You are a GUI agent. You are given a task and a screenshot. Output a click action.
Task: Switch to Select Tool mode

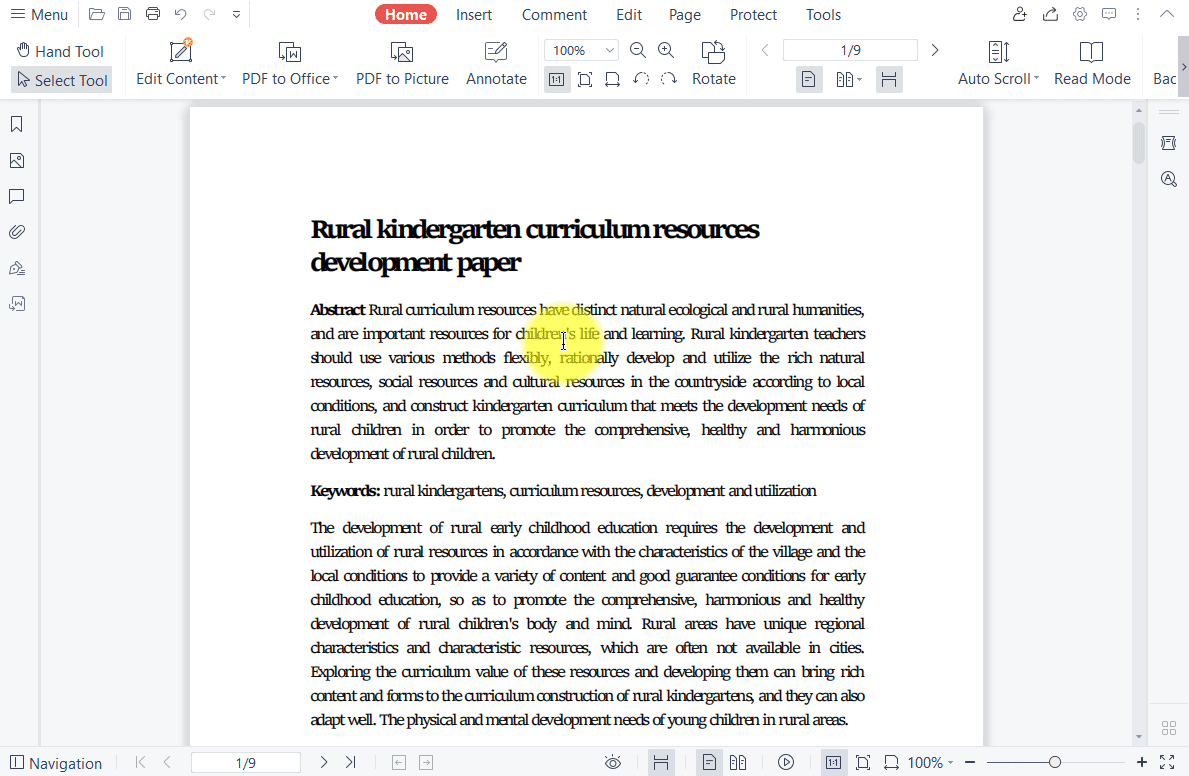[61, 79]
